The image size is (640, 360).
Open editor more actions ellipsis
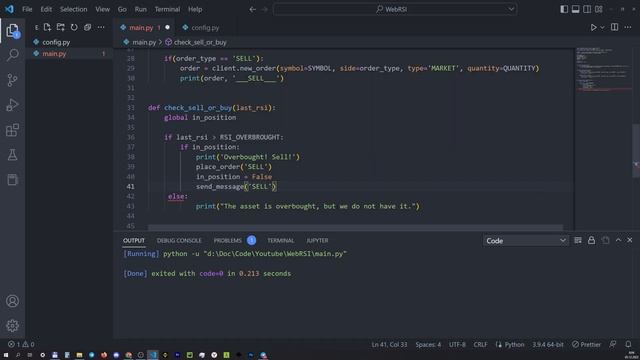628,27
